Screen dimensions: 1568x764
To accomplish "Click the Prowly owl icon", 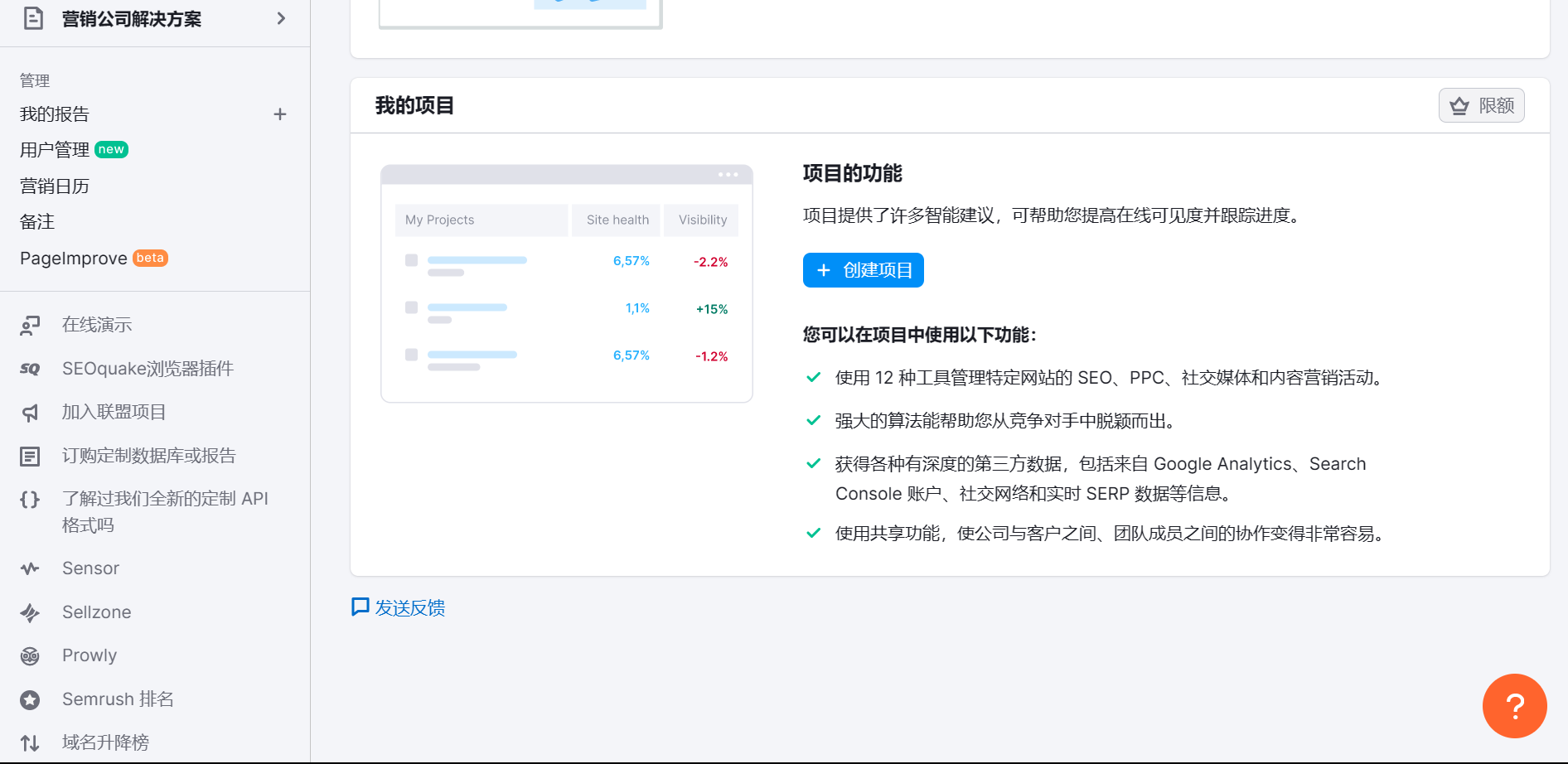I will pos(30,656).
